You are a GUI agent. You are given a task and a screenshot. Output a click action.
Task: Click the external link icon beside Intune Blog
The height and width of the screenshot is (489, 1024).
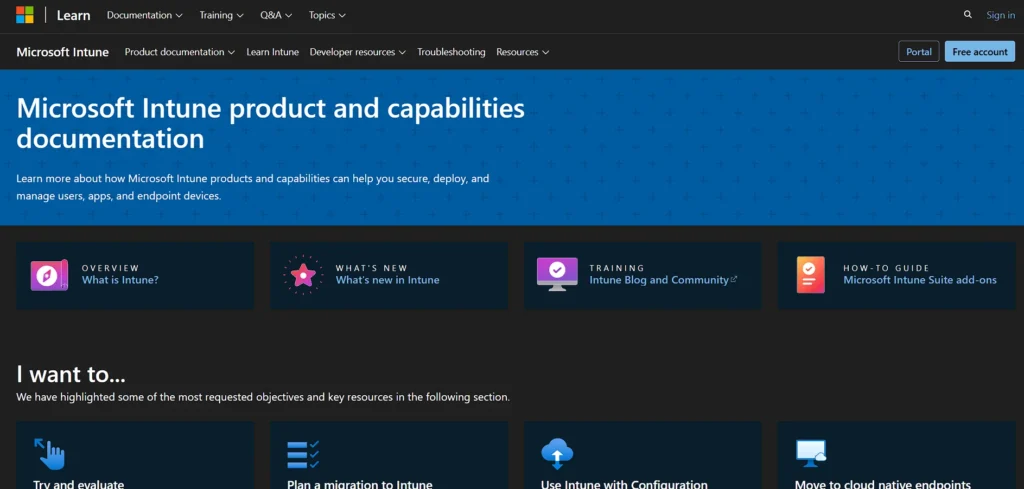point(734,279)
